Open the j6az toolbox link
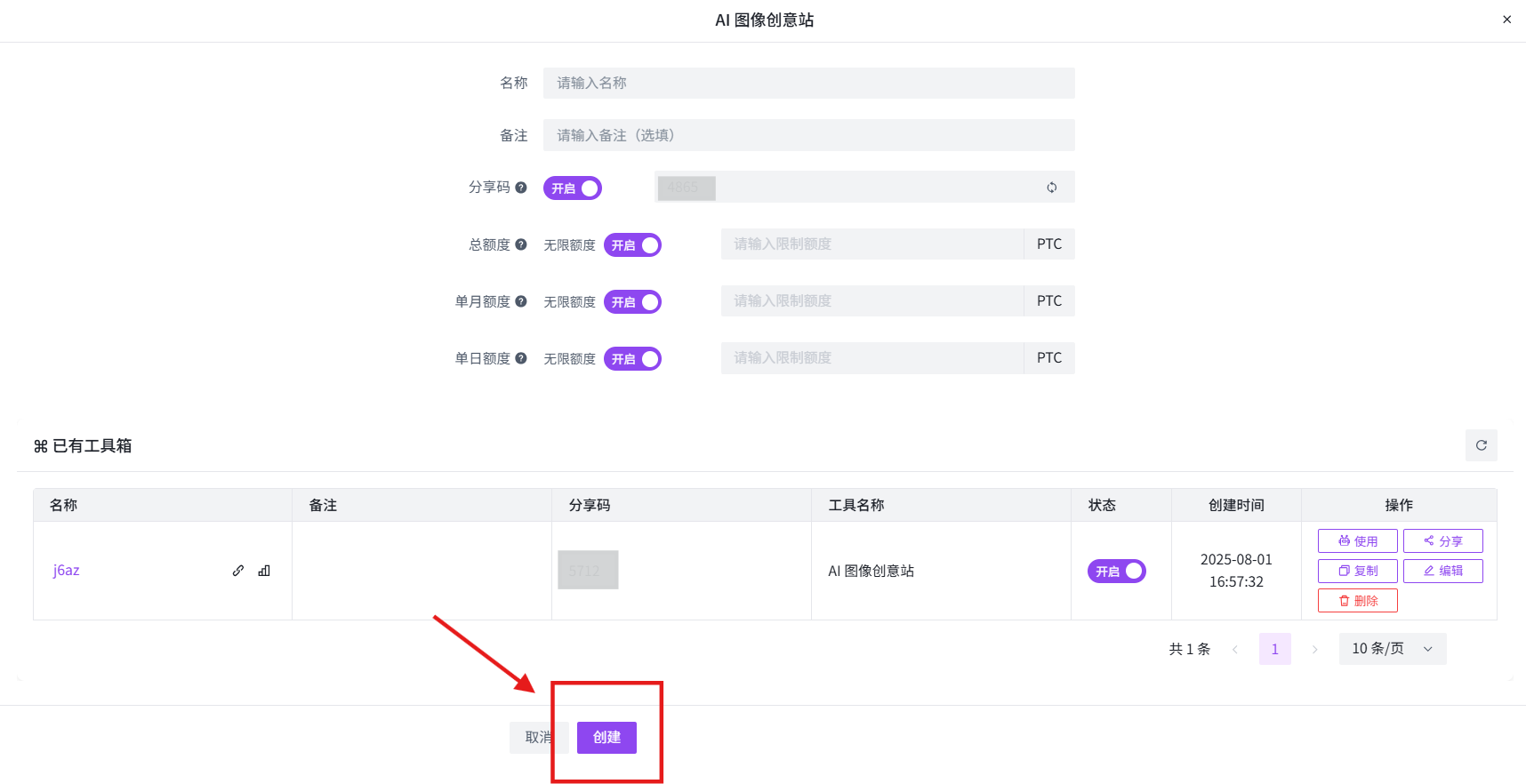Image resolution: width=1526 pixels, height=784 pixels. pyautogui.click(x=67, y=570)
